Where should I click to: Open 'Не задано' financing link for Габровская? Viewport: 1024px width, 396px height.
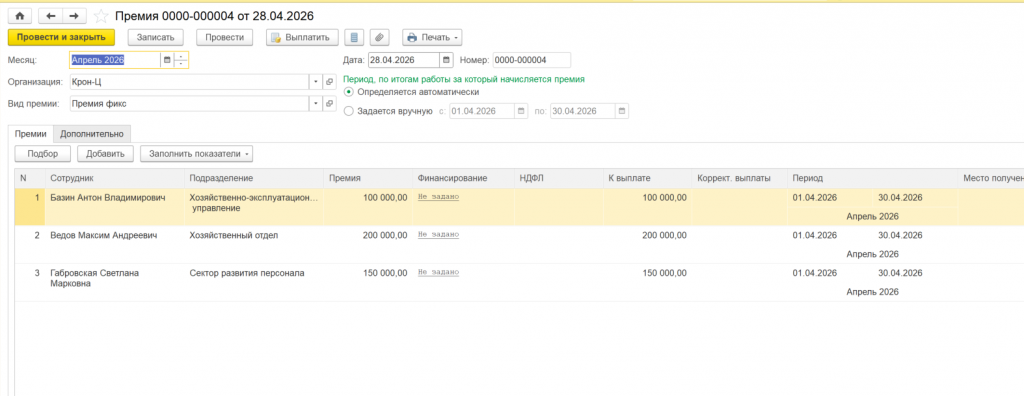[438, 272]
